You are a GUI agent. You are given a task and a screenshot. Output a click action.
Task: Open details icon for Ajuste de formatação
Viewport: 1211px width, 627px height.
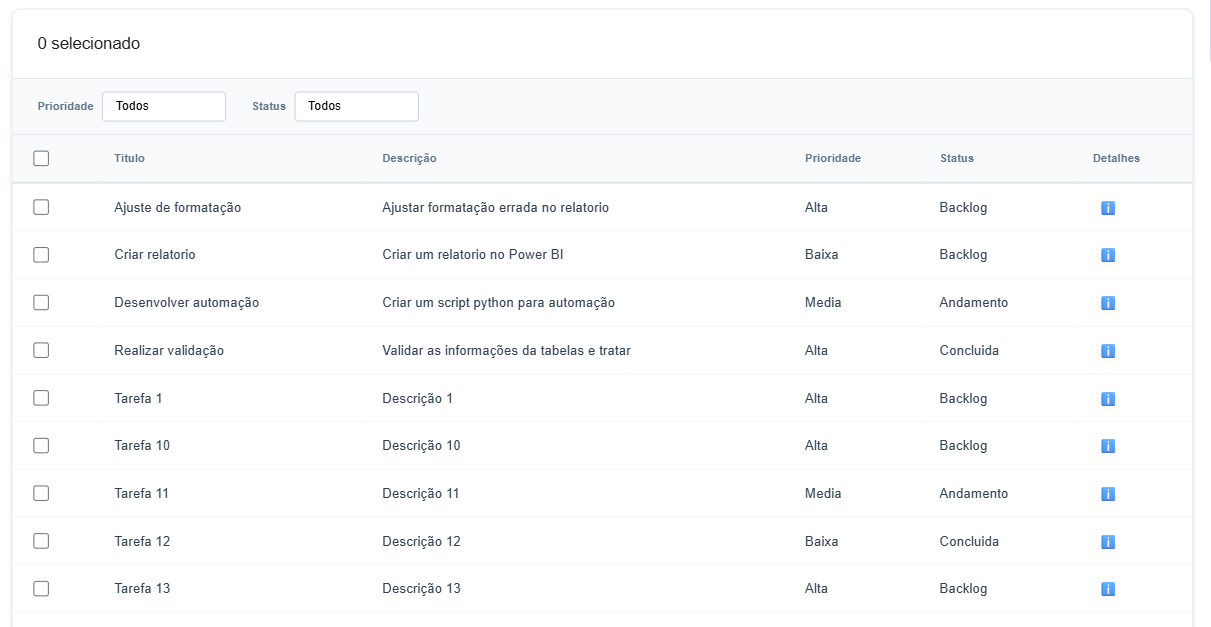click(x=1107, y=208)
